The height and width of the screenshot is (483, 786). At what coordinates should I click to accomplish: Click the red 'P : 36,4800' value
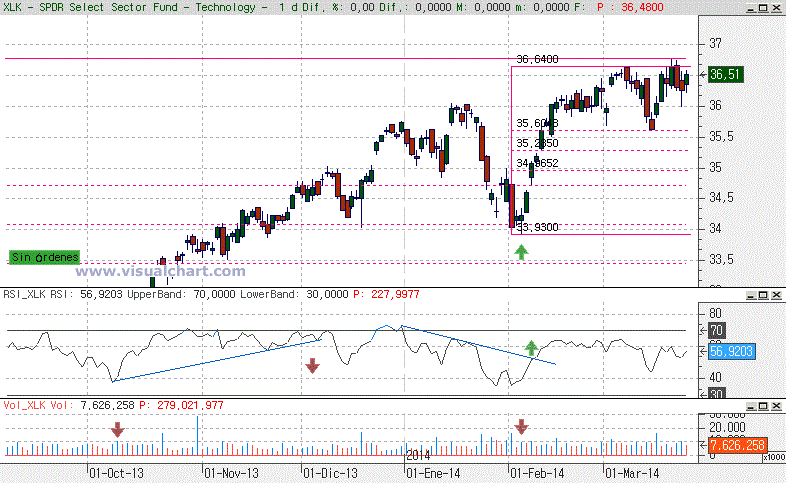point(630,8)
